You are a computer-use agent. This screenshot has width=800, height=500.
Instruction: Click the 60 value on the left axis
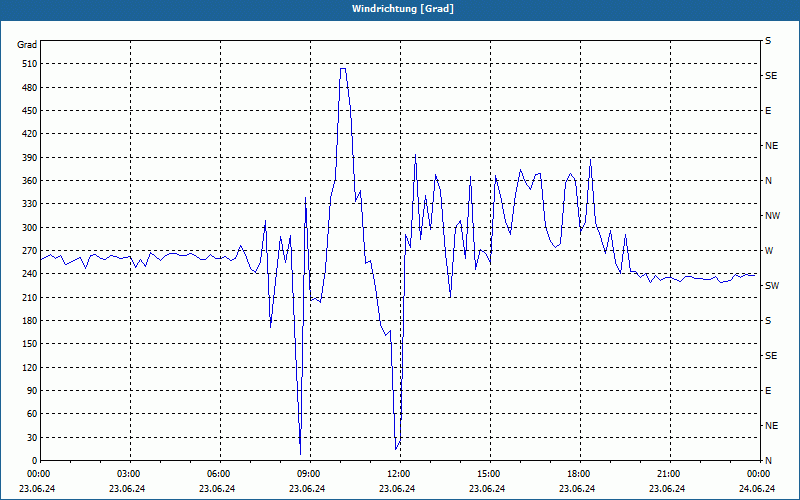tap(32, 414)
